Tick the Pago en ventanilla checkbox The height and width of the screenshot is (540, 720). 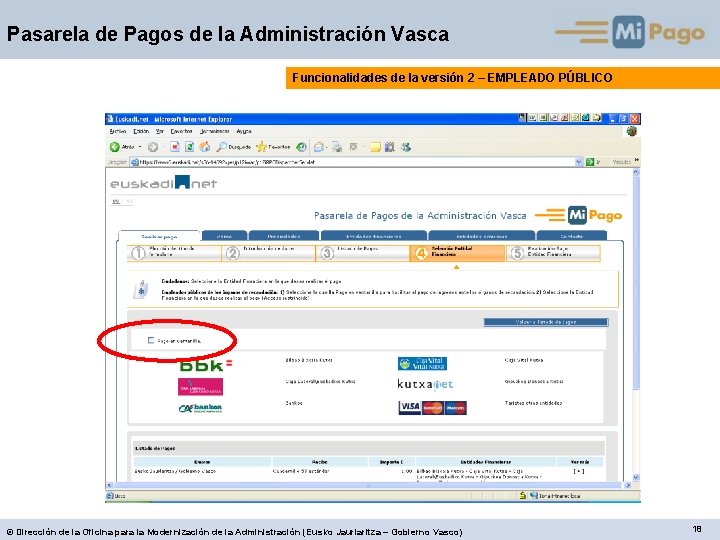(x=151, y=340)
